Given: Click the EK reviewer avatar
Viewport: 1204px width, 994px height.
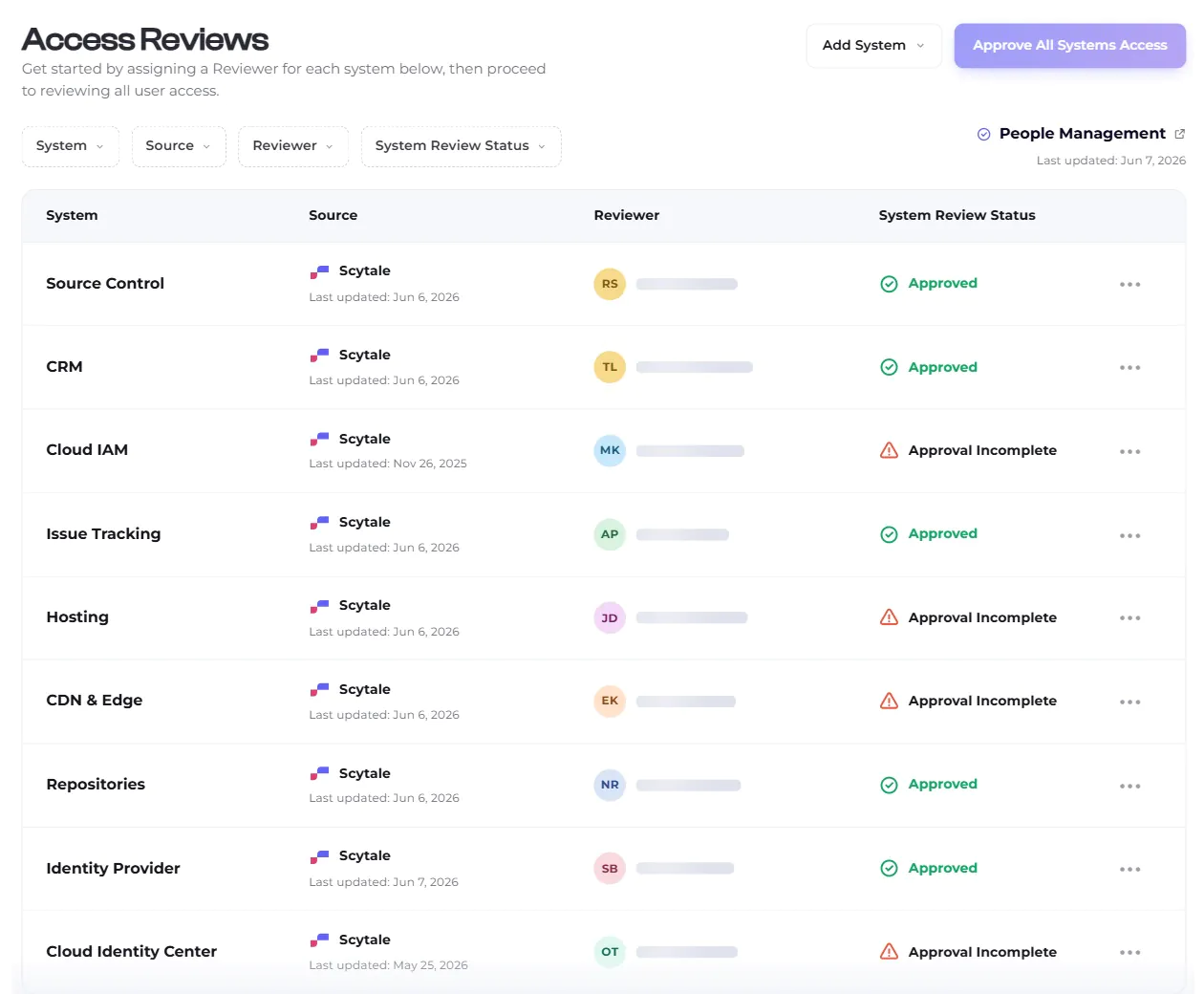Looking at the screenshot, I should [610, 701].
